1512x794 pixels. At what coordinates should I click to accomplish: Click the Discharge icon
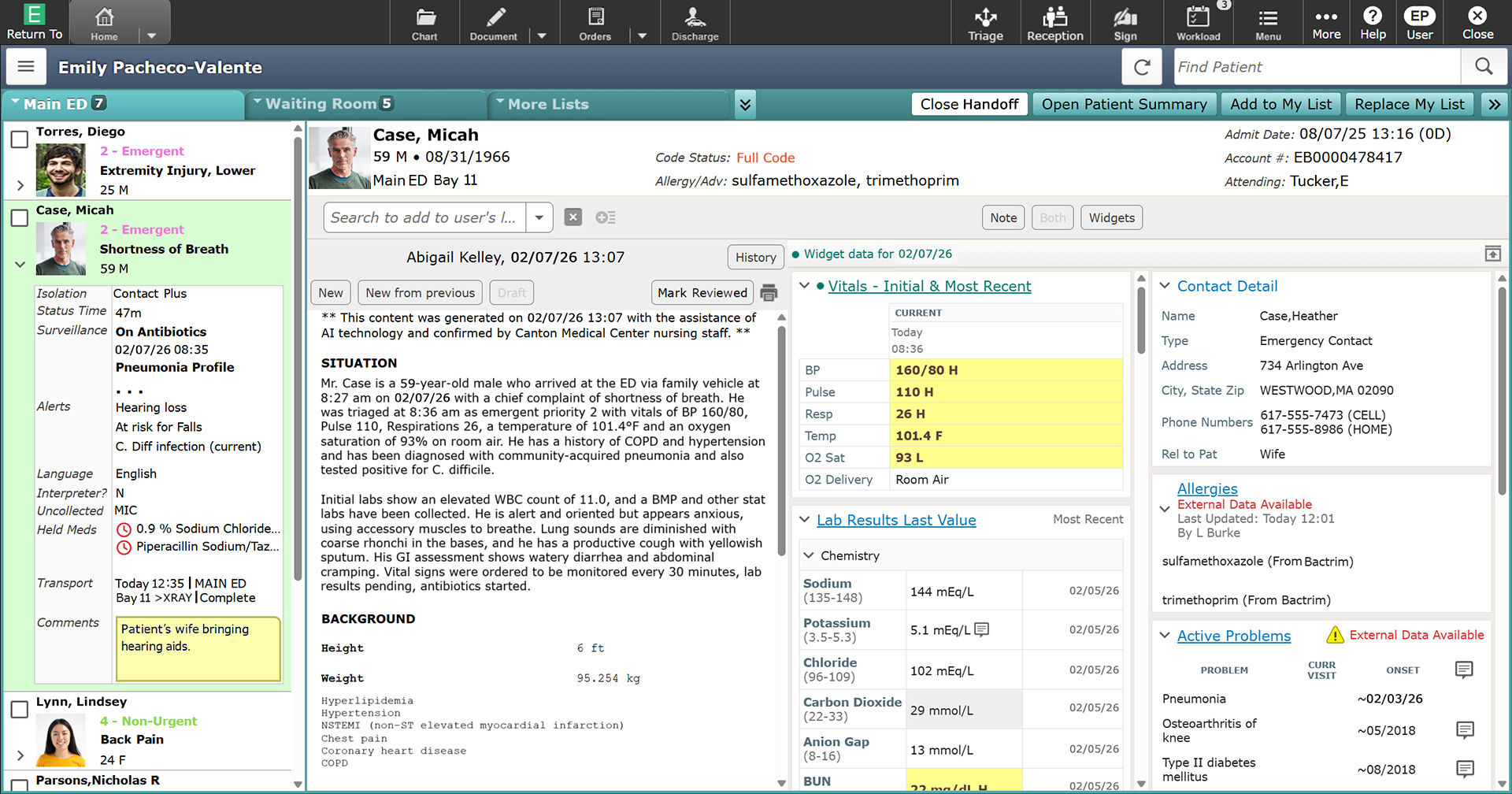tap(695, 22)
